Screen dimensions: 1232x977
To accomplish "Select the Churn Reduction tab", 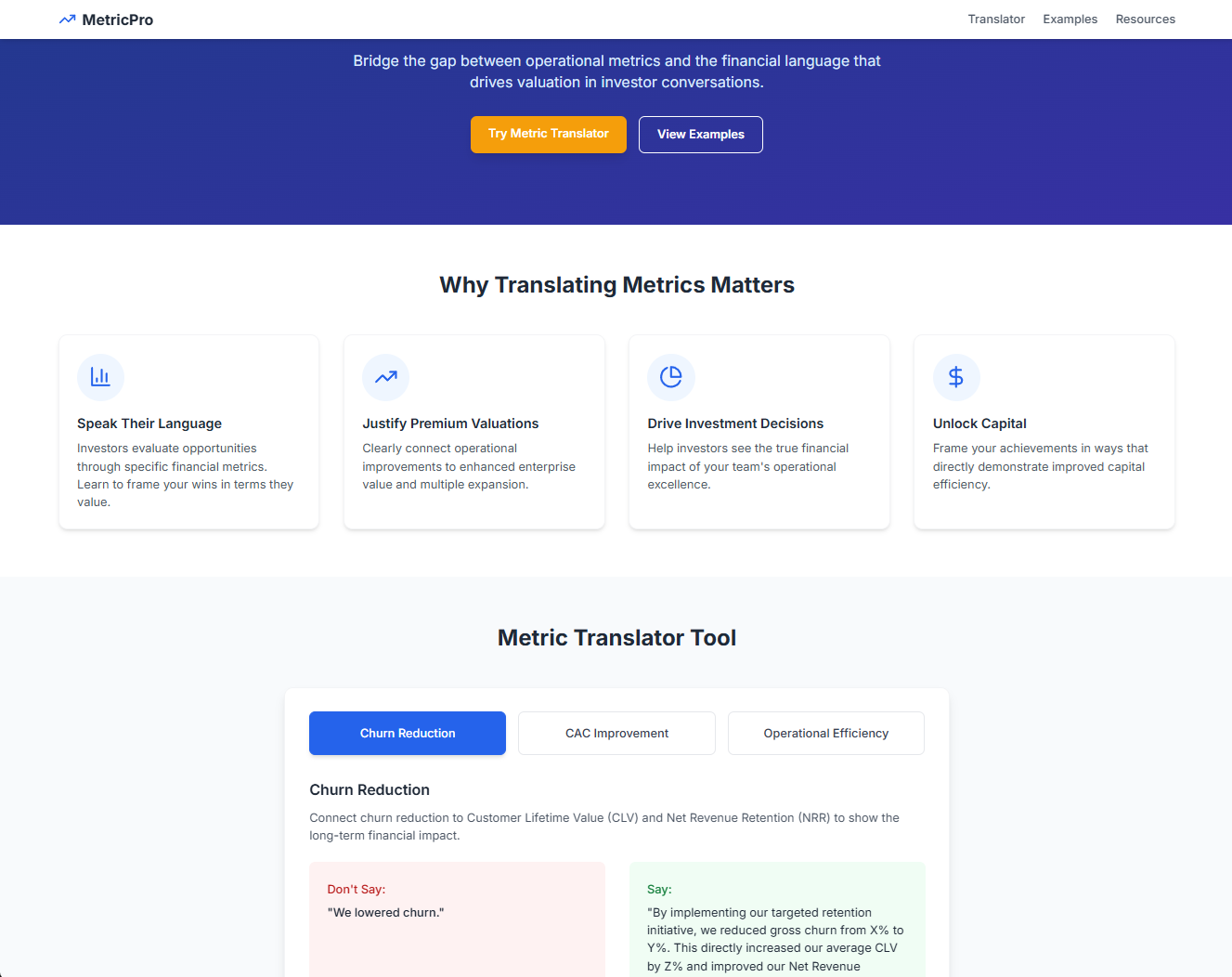I will click(407, 733).
